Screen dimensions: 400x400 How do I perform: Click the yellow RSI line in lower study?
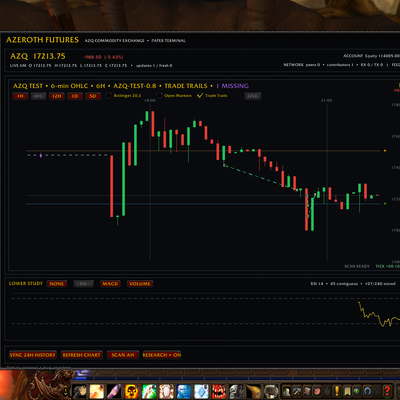pos(379,315)
